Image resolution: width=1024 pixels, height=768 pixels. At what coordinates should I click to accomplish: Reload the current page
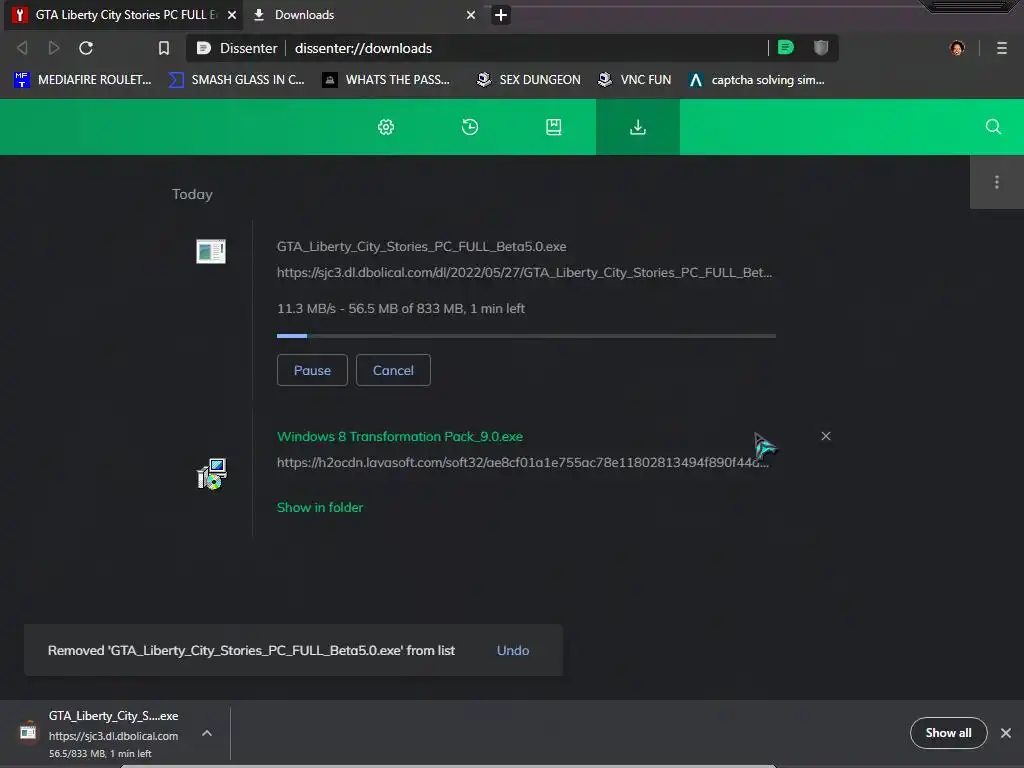[86, 48]
